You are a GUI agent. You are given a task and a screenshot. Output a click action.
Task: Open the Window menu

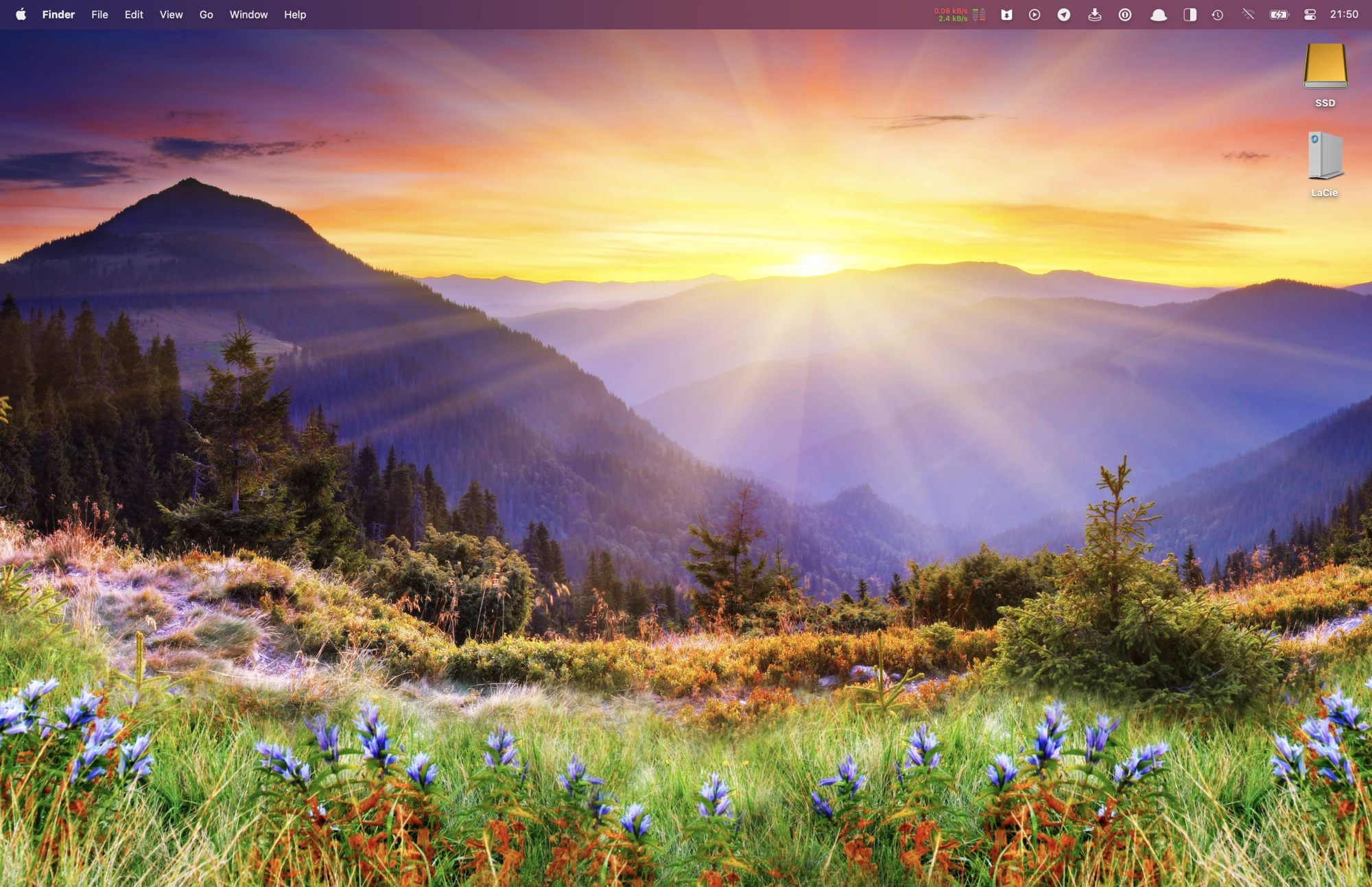[248, 14]
